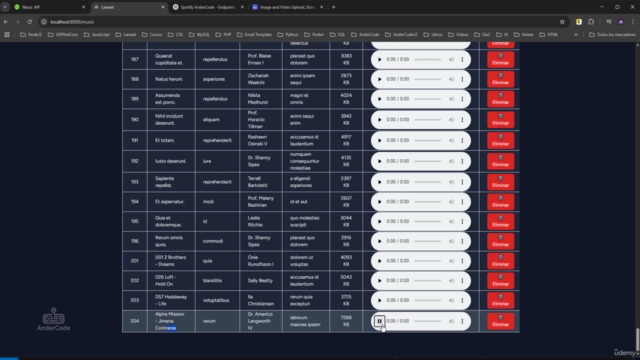Screen dimensions: 640x360
Task: Seek audio progress bar in row 194
Action: 427,202
